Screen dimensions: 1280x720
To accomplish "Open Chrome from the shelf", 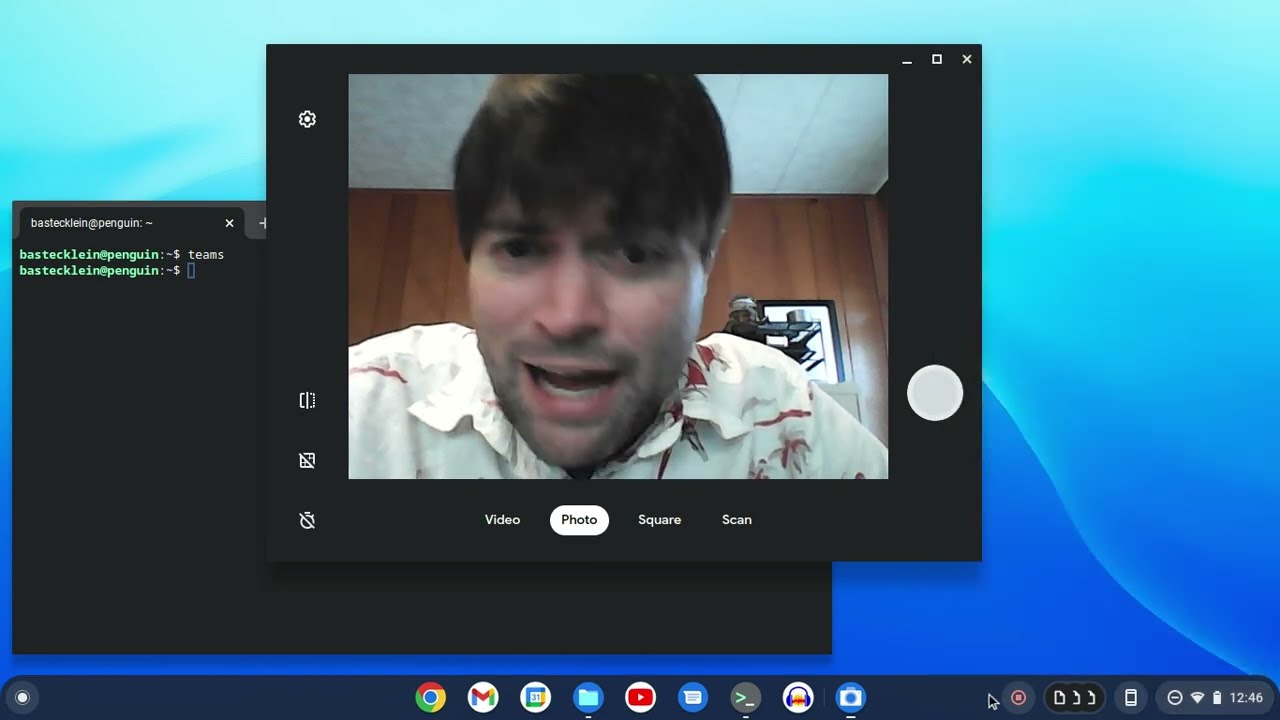I will (431, 698).
